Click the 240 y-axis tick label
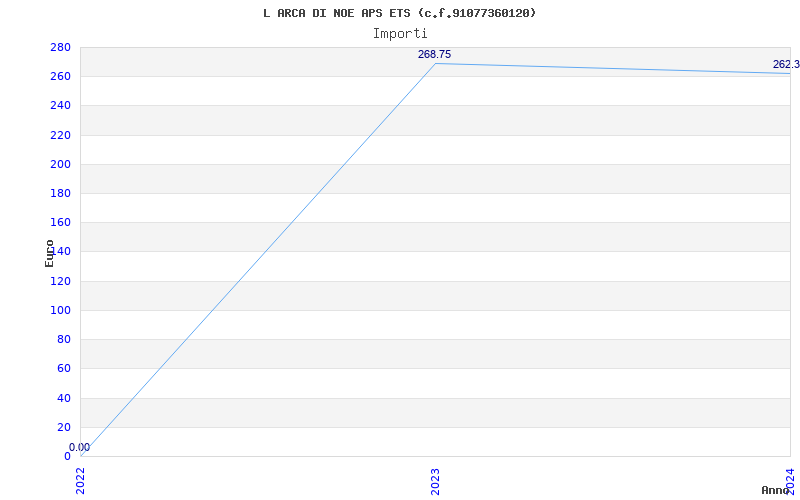Image resolution: width=800 pixels, height=500 pixels. click(60, 106)
